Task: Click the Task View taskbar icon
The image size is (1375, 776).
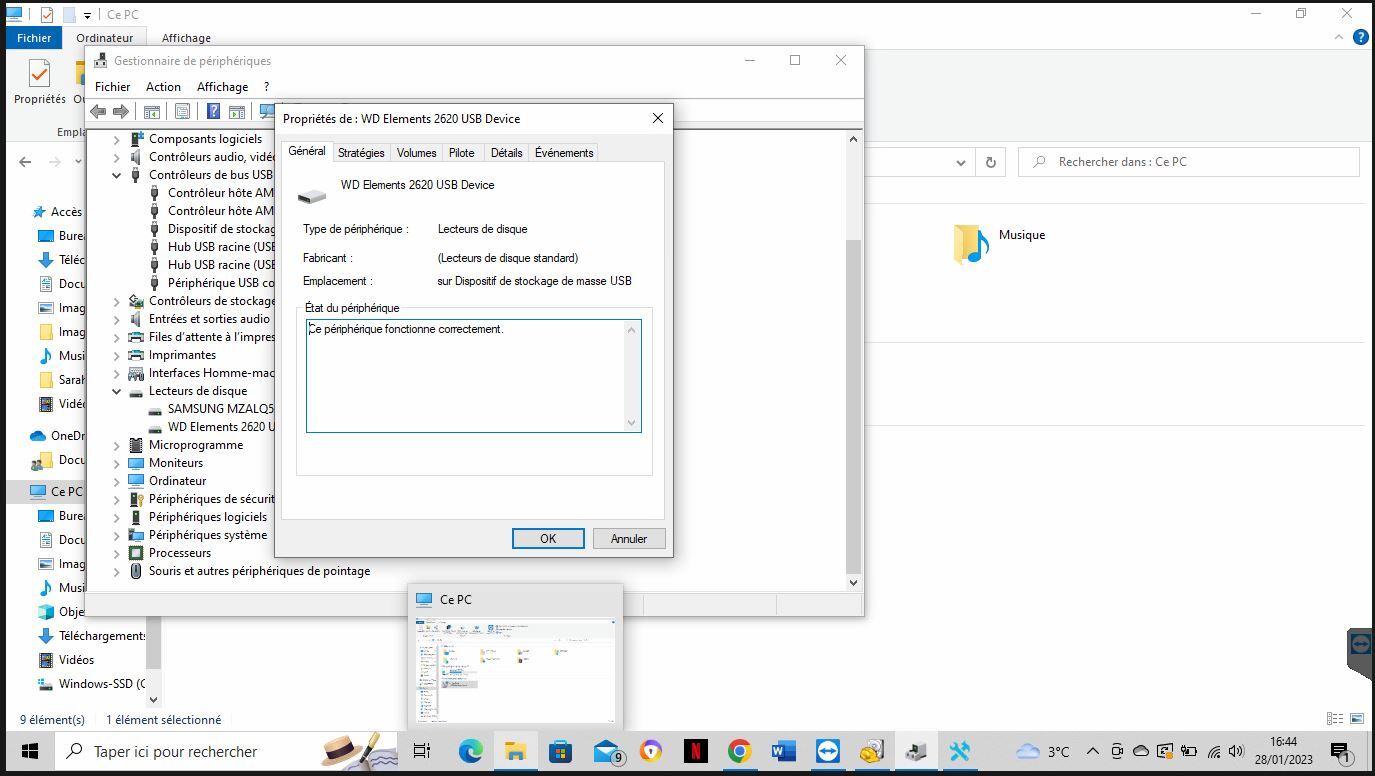Action: tap(422, 751)
